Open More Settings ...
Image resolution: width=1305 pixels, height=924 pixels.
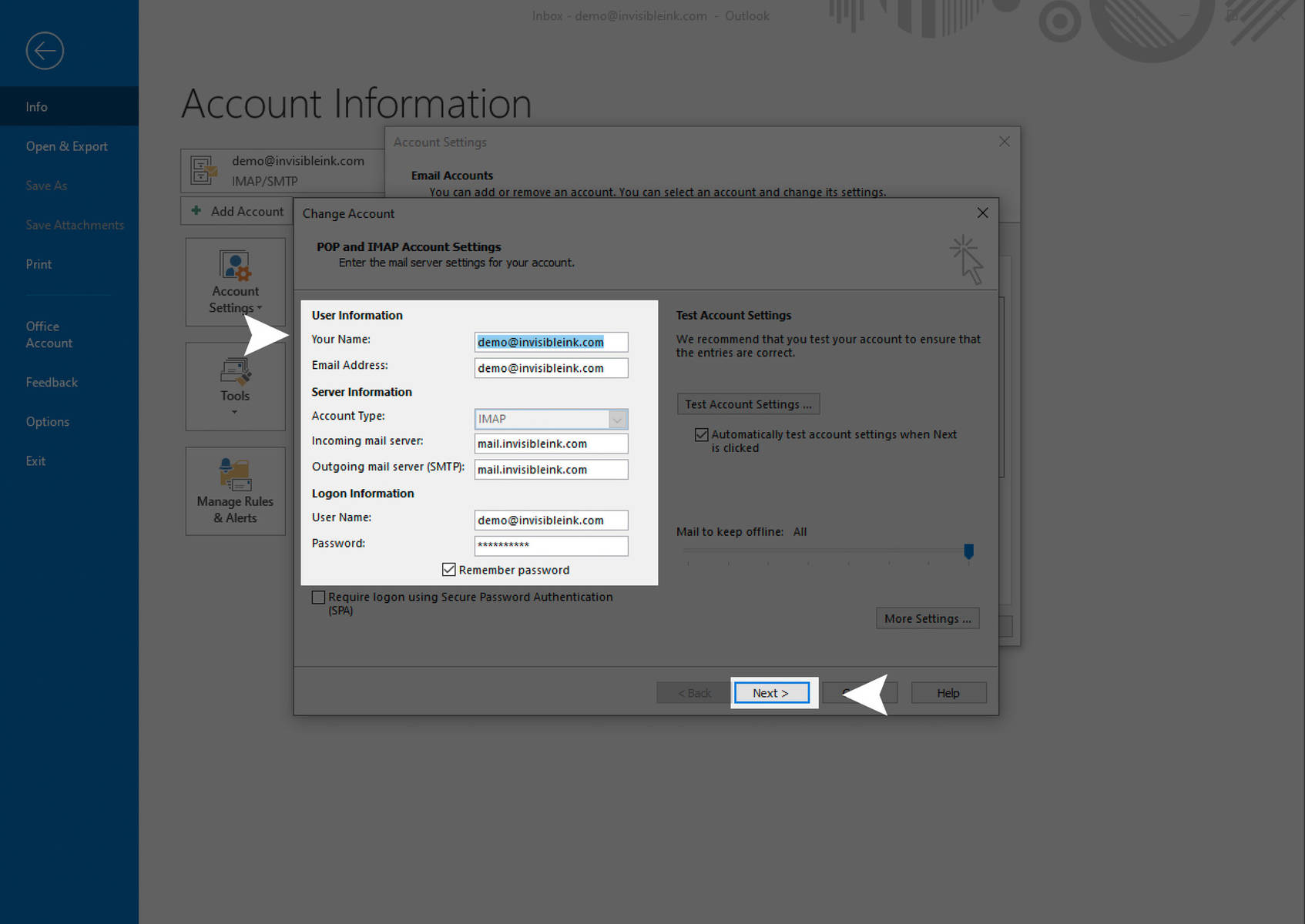928,618
